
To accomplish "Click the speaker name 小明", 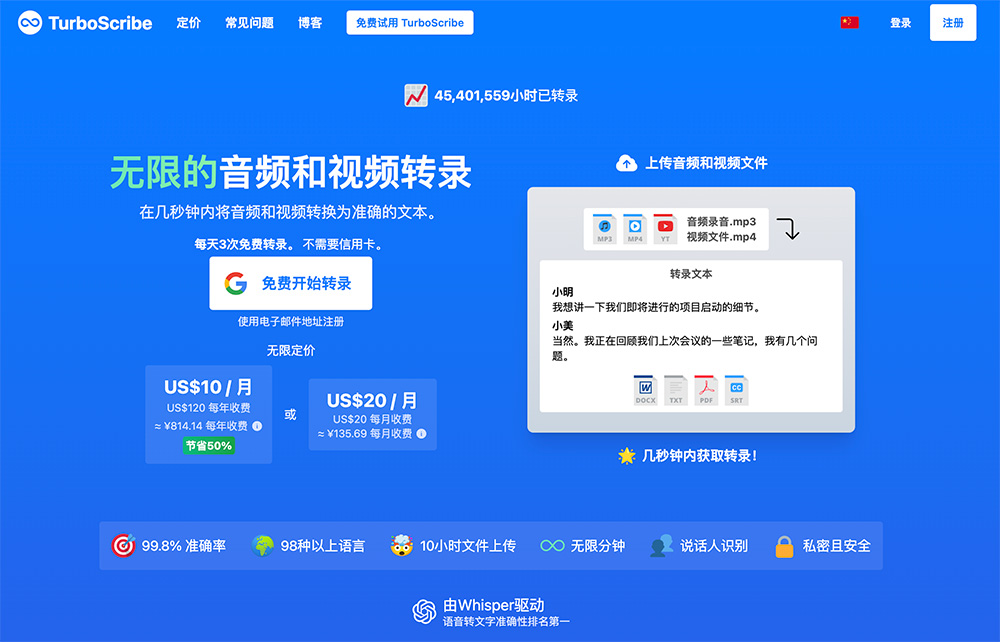I will click(x=562, y=292).
